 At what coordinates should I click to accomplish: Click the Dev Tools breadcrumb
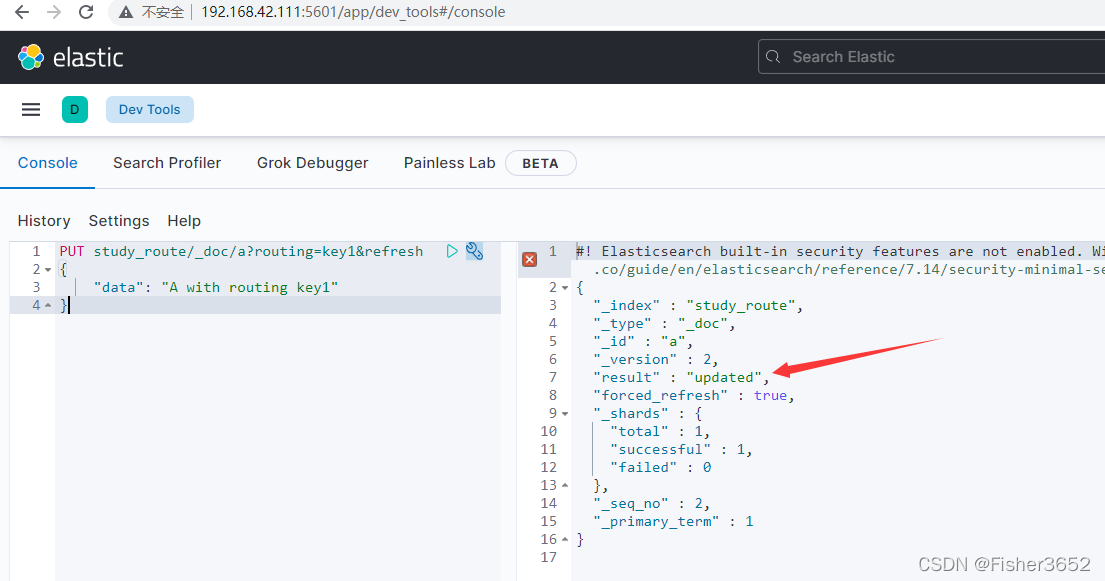(x=149, y=109)
